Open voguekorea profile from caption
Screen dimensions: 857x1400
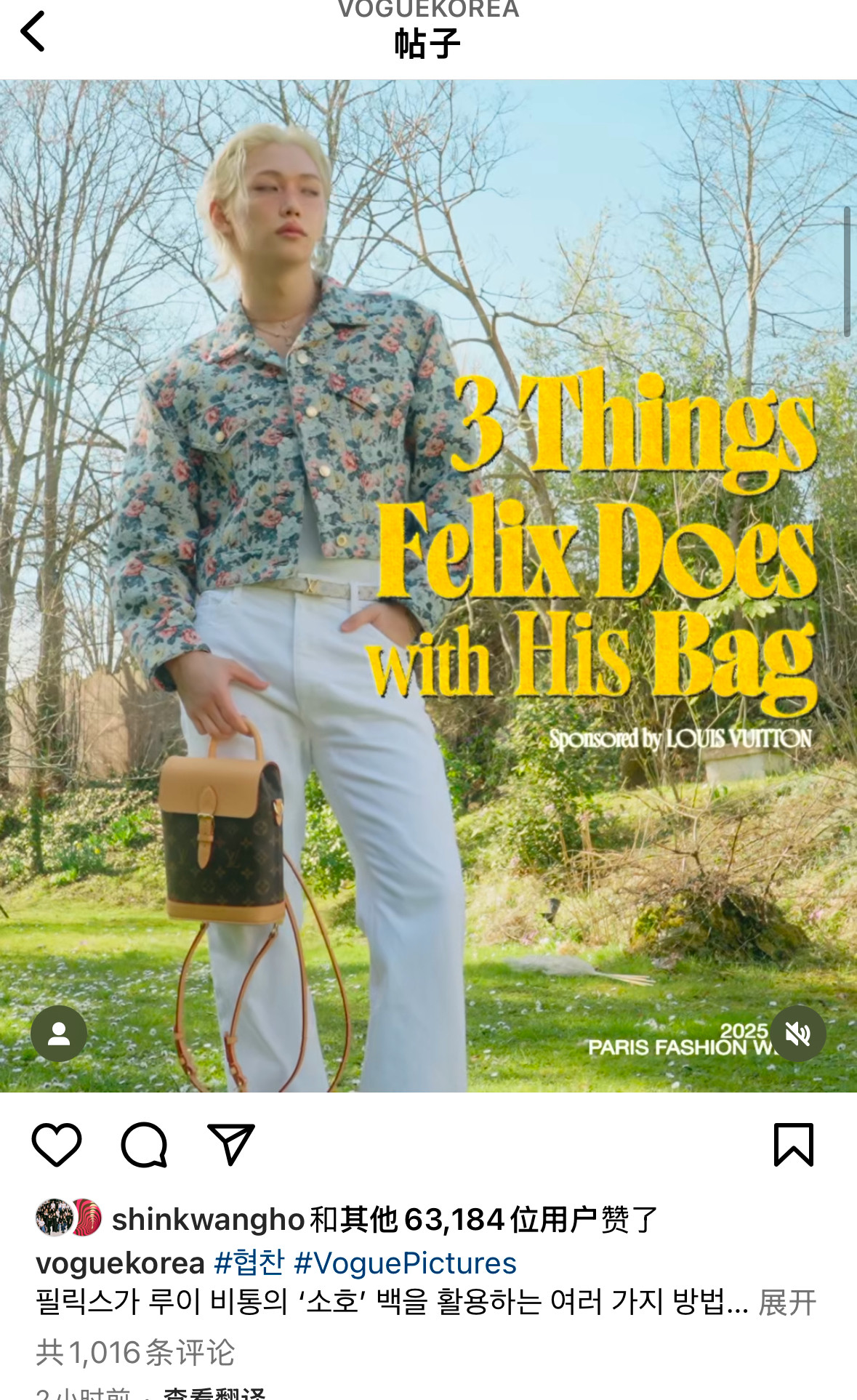click(x=121, y=1263)
